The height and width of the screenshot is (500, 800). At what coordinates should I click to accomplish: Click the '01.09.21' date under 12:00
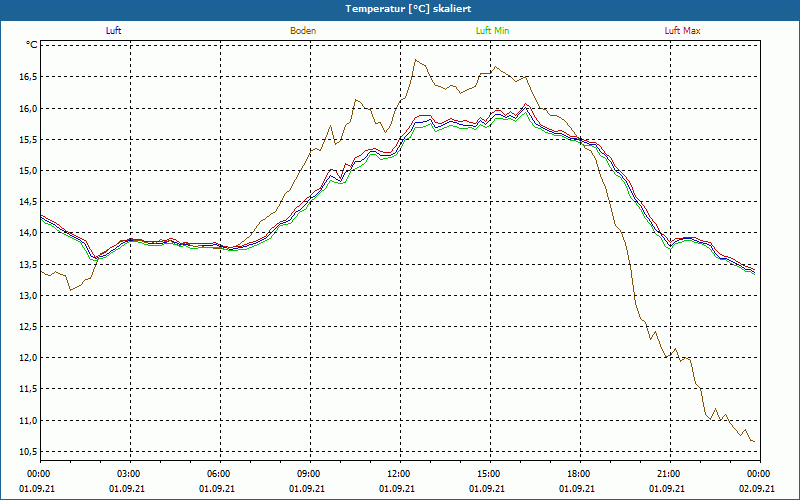point(396,488)
